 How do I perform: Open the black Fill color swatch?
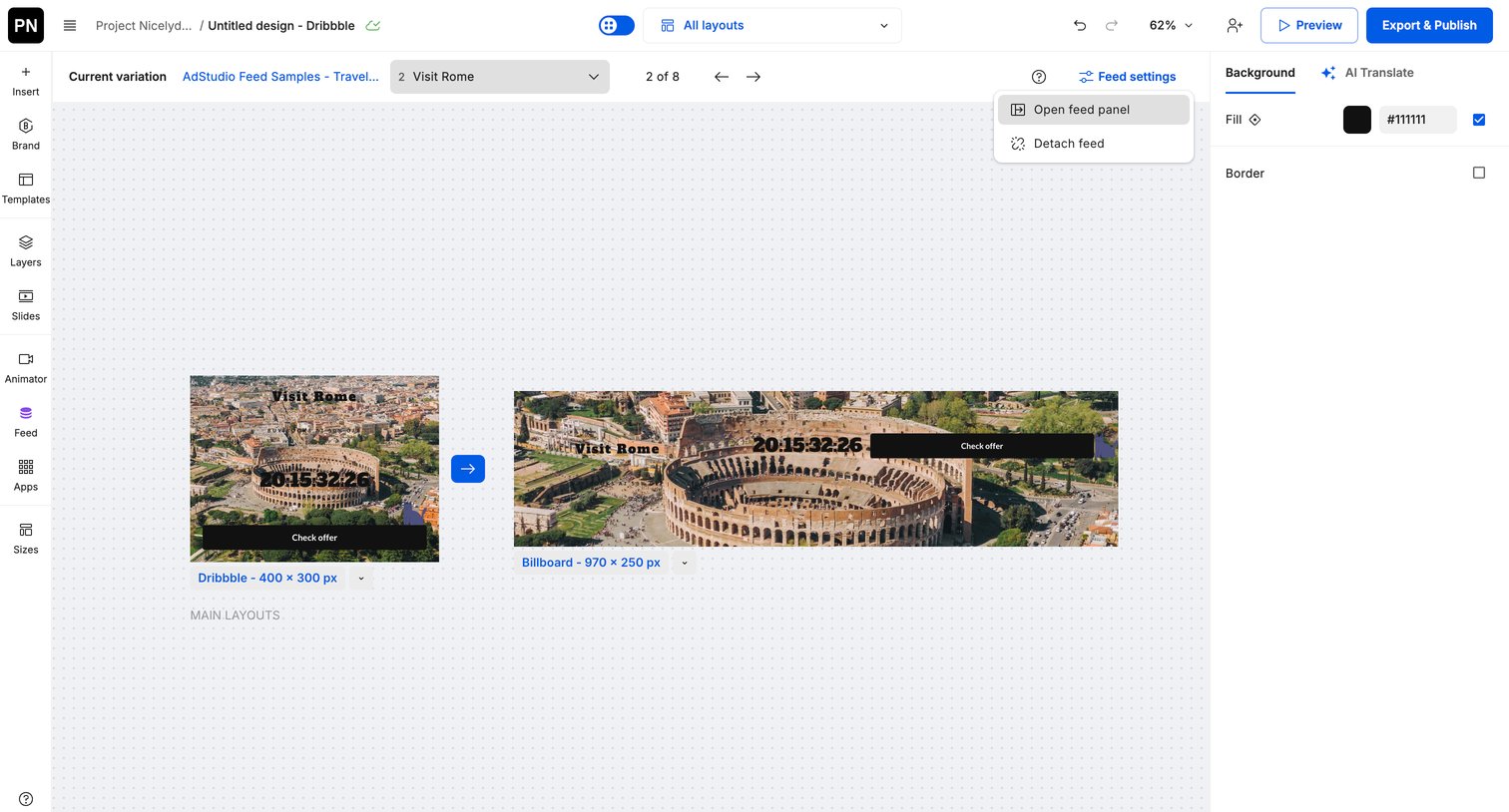coord(1357,120)
